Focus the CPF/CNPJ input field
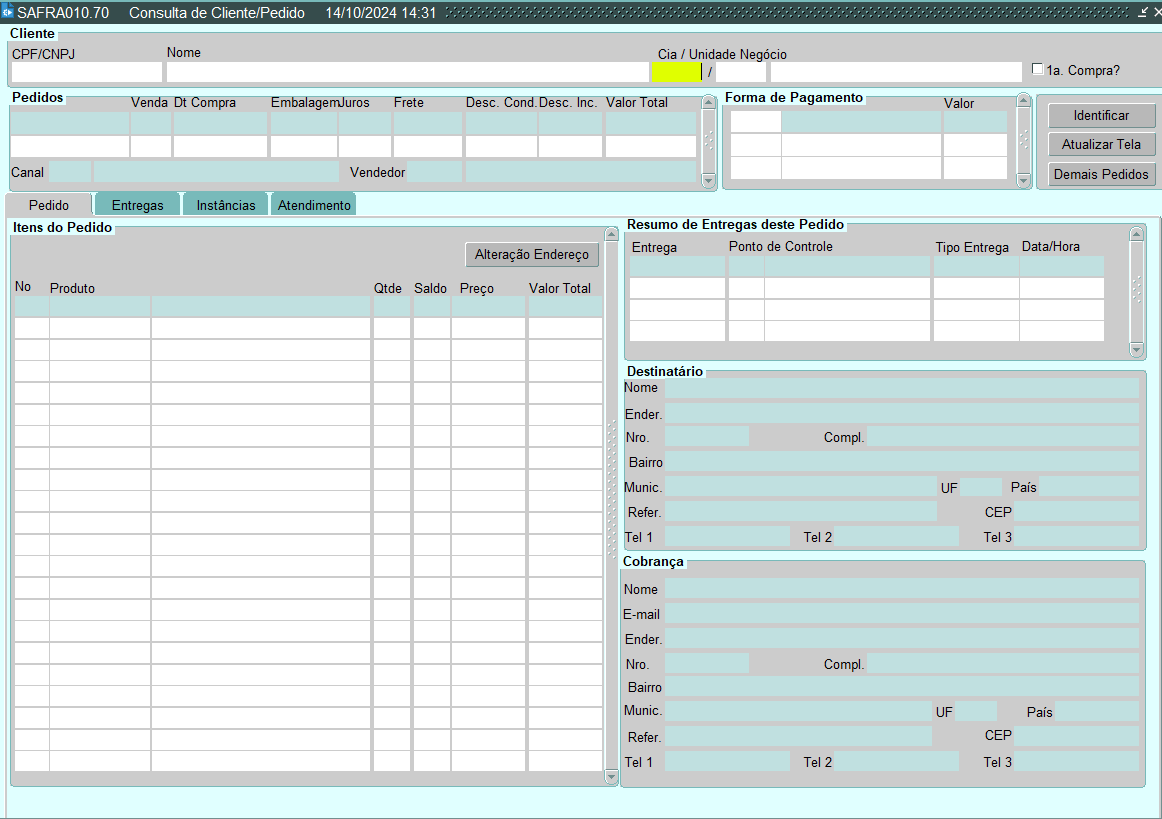 pyautogui.click(x=86, y=72)
